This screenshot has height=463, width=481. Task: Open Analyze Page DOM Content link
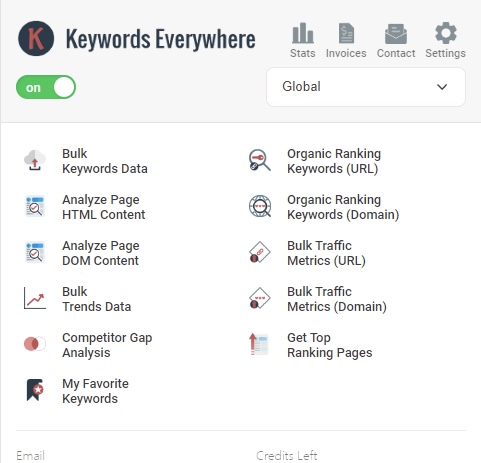coord(101,253)
